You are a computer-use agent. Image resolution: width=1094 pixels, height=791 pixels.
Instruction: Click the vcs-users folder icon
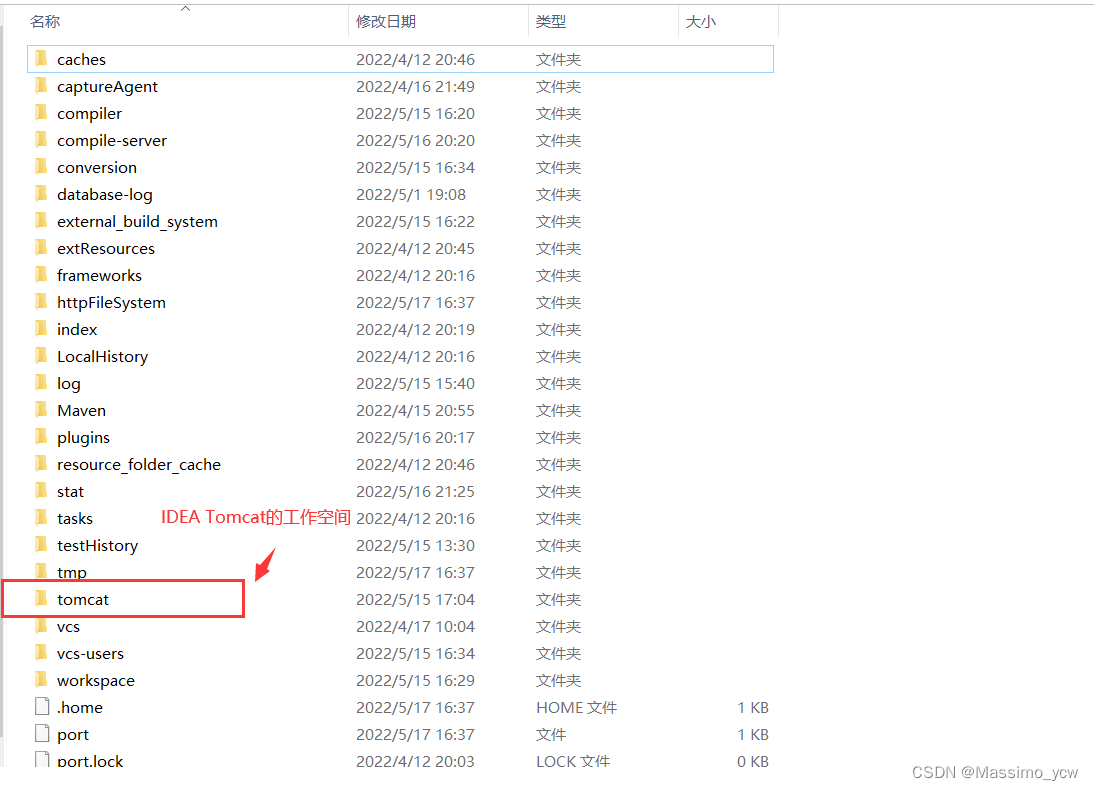click(x=42, y=653)
